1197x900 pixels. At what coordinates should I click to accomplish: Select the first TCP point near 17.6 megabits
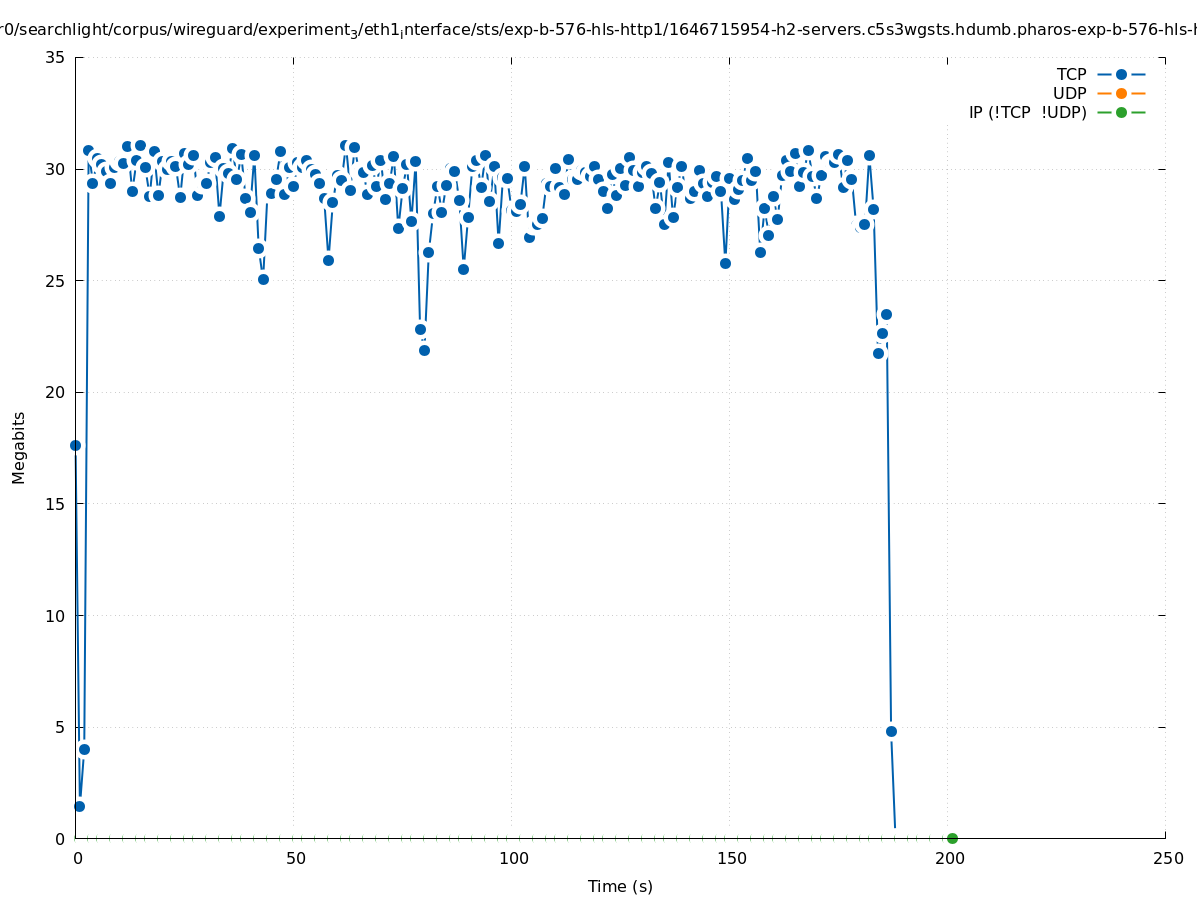coord(75,445)
